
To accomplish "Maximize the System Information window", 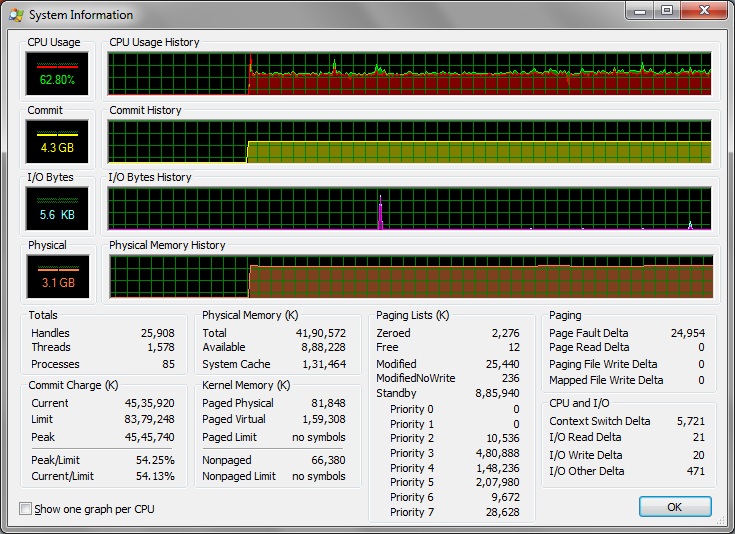I will pyautogui.click(x=667, y=10).
